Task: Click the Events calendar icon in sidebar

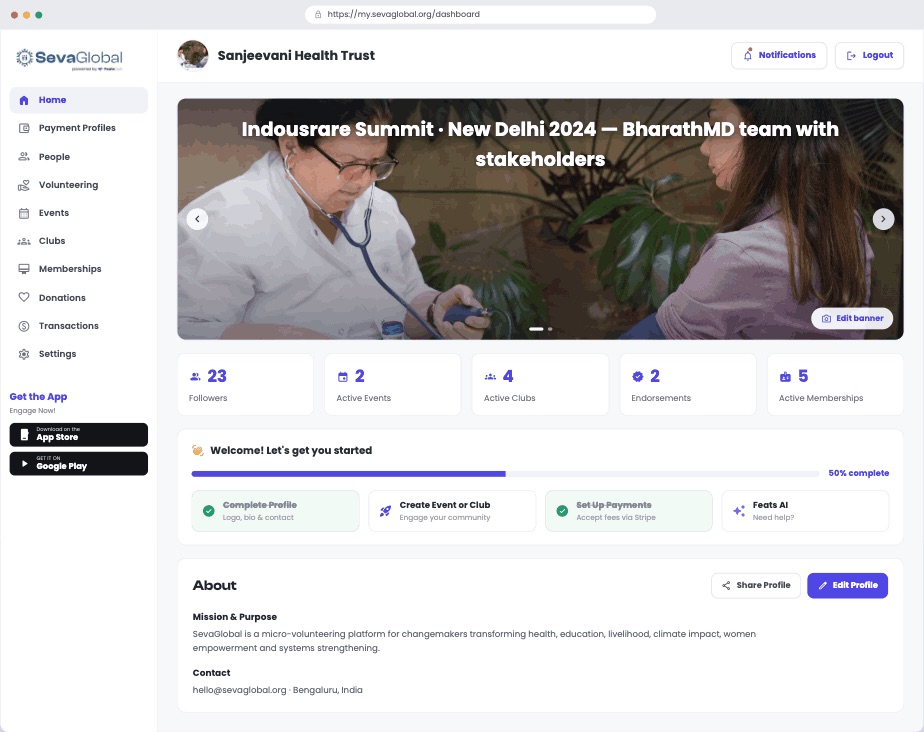Action: (x=24, y=213)
